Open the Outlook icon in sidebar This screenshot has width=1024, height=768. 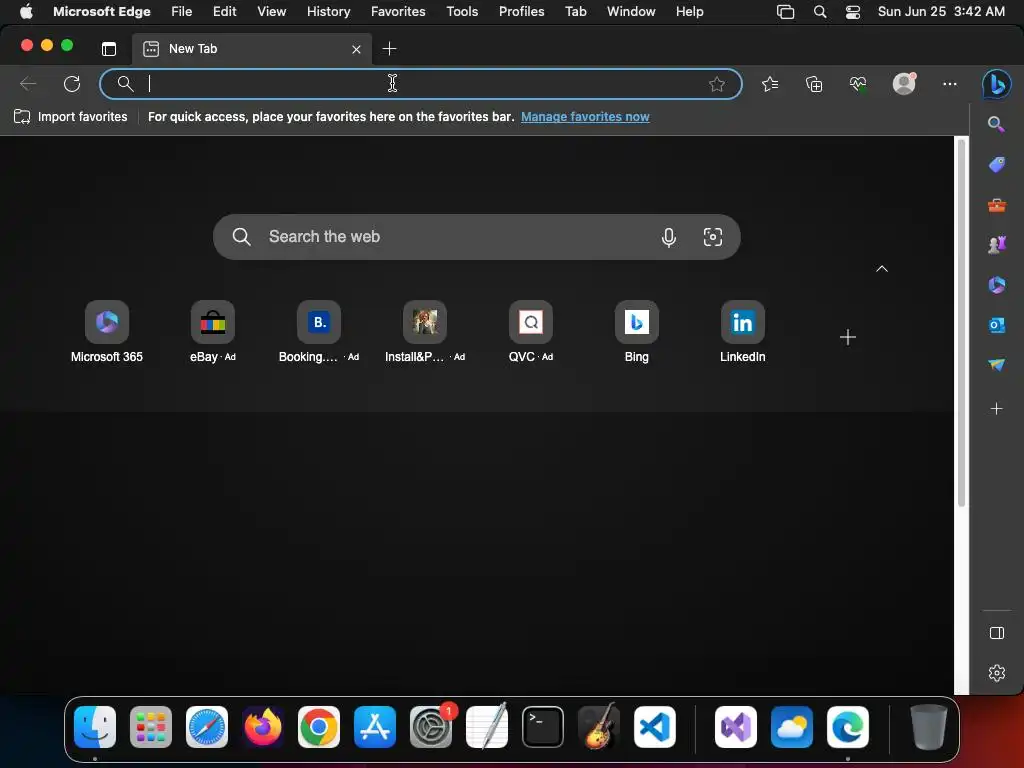click(x=997, y=325)
